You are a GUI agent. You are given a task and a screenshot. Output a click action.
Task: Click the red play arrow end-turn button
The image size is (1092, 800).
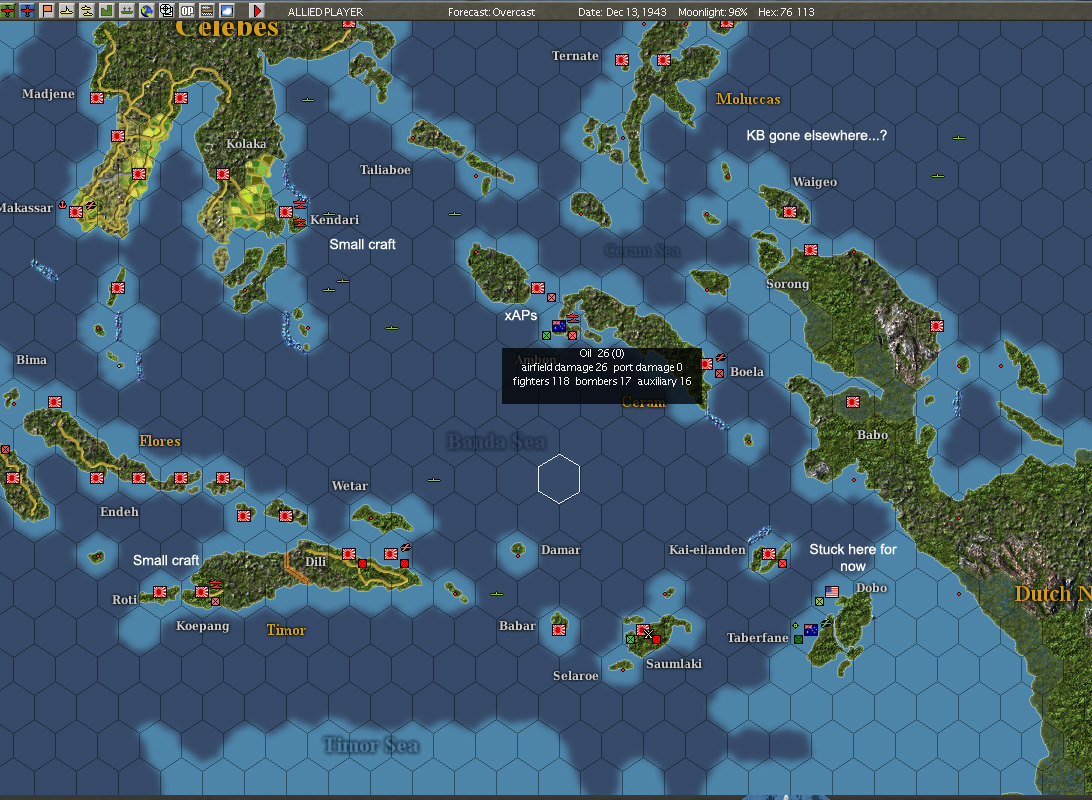coord(257,10)
